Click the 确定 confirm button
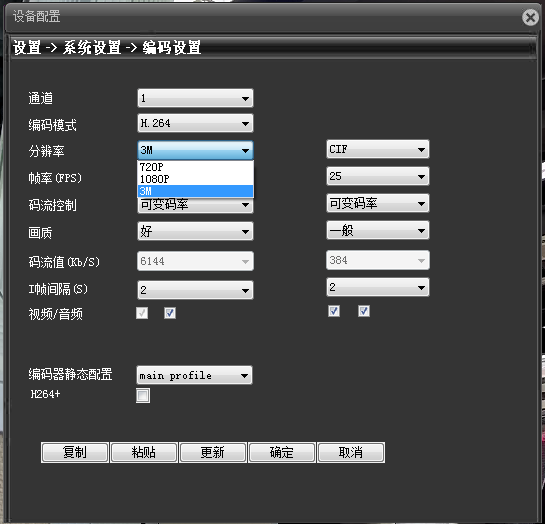 click(x=282, y=452)
